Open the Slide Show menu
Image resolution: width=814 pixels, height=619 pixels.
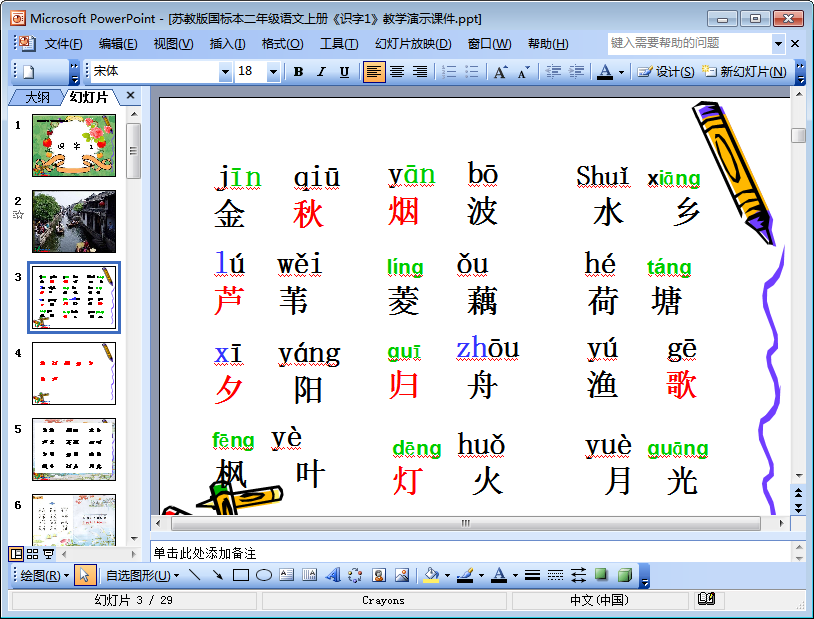coord(413,44)
